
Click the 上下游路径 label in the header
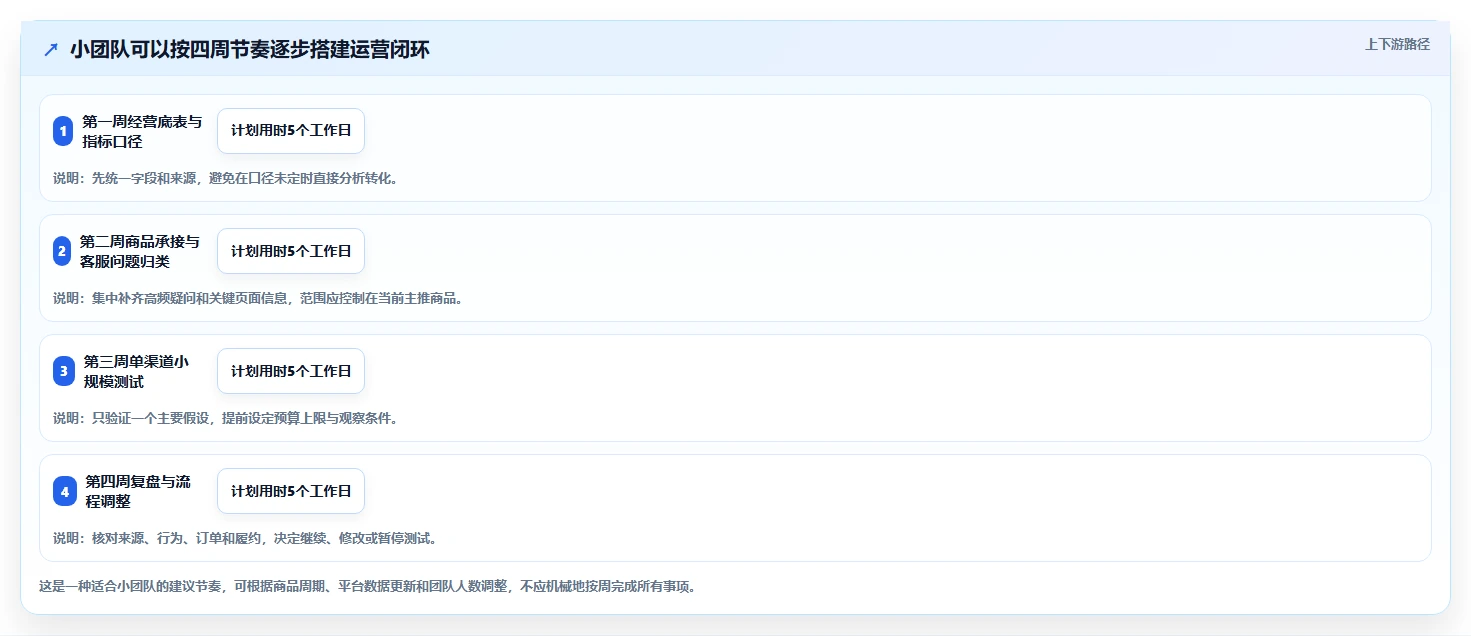(1397, 44)
